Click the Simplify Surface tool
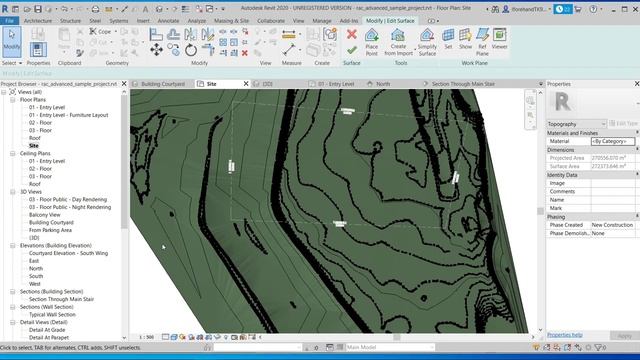Image resolution: width=640 pixels, height=360 pixels. click(x=427, y=42)
